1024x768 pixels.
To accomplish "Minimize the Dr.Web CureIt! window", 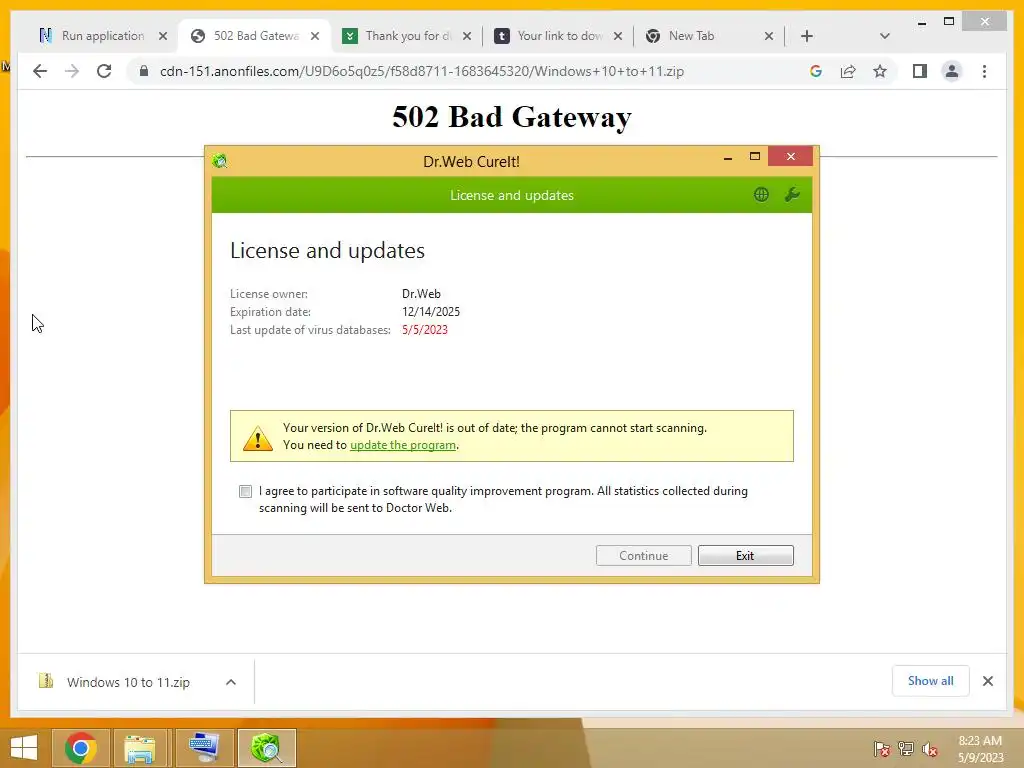I will [728, 157].
